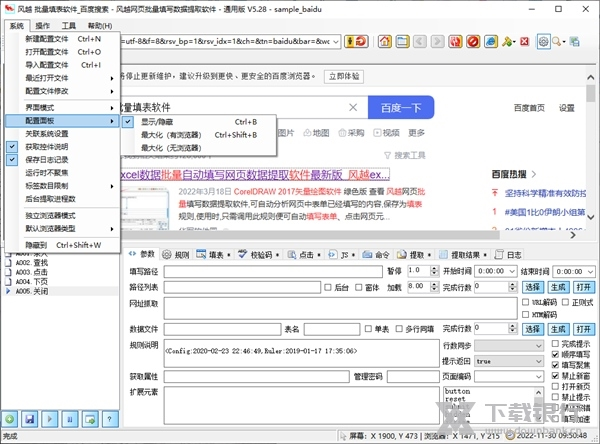Open the 操作 menu
The image size is (600, 444).
pos(42,26)
